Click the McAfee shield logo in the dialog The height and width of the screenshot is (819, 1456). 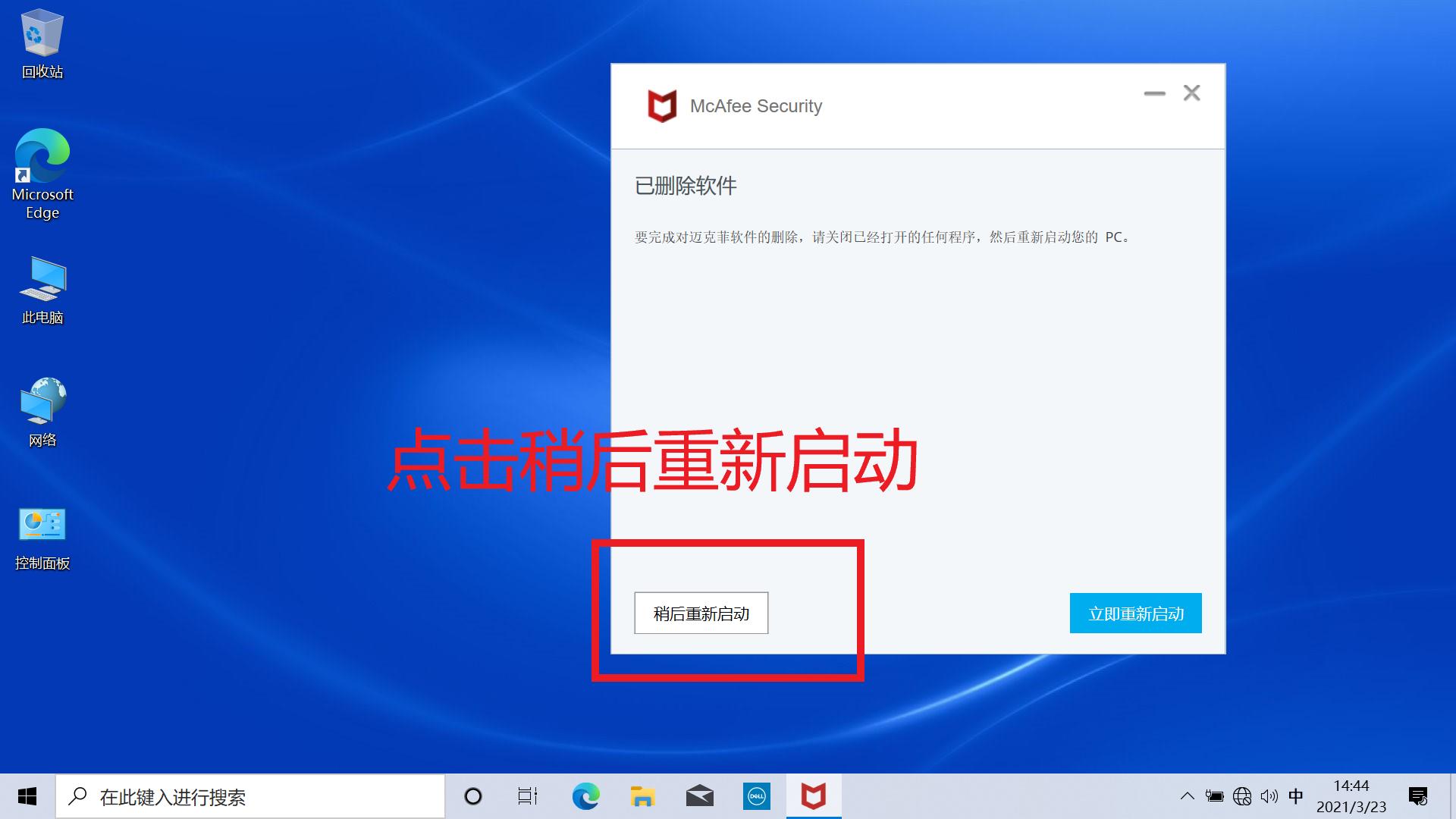tap(663, 106)
